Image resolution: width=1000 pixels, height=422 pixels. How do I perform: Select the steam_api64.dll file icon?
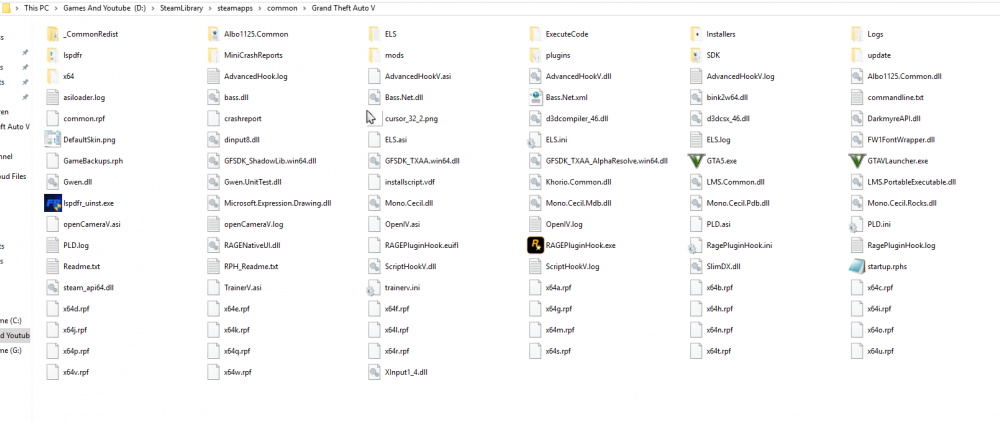[52, 287]
